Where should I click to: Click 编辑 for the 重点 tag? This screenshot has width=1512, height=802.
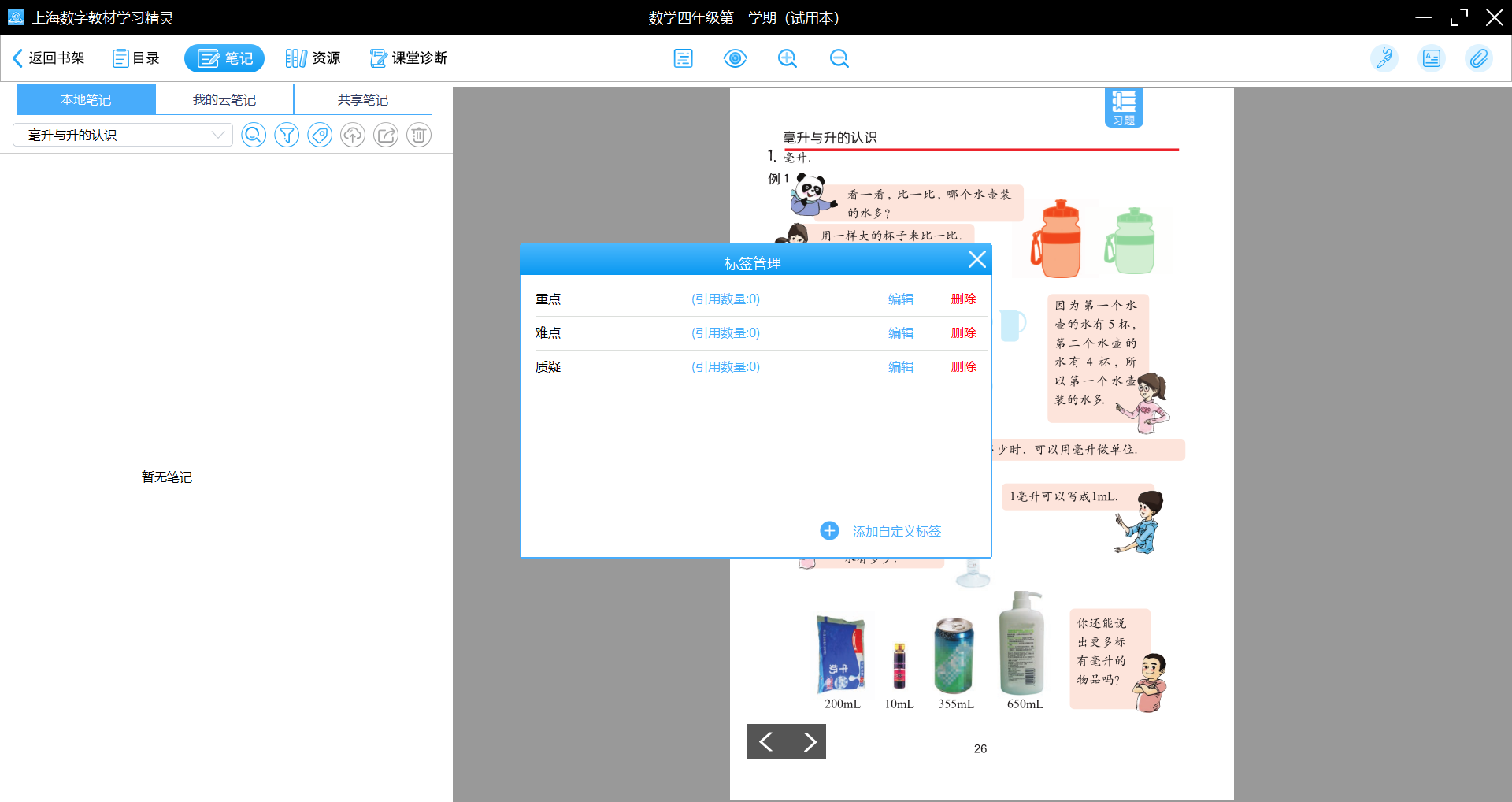(x=901, y=299)
